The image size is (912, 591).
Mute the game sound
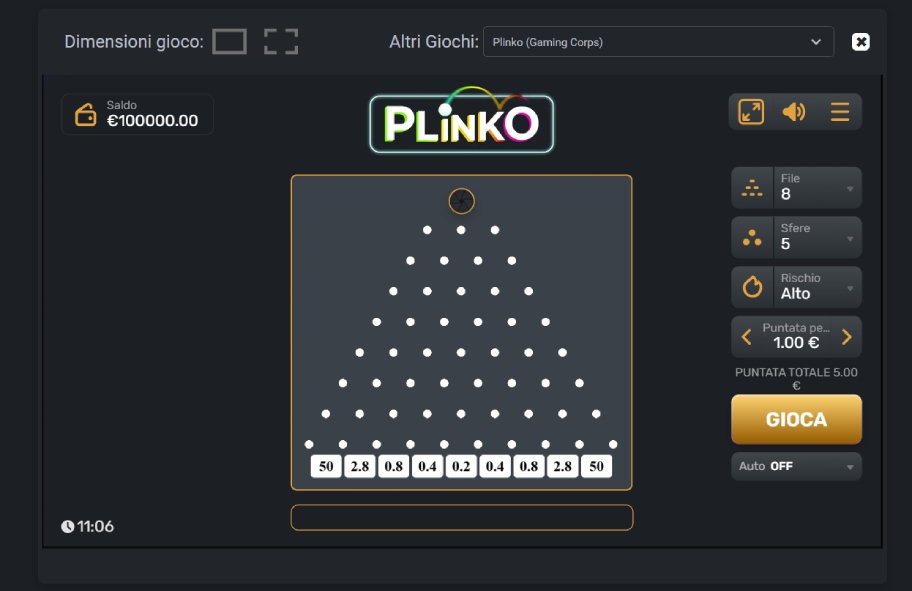click(794, 112)
